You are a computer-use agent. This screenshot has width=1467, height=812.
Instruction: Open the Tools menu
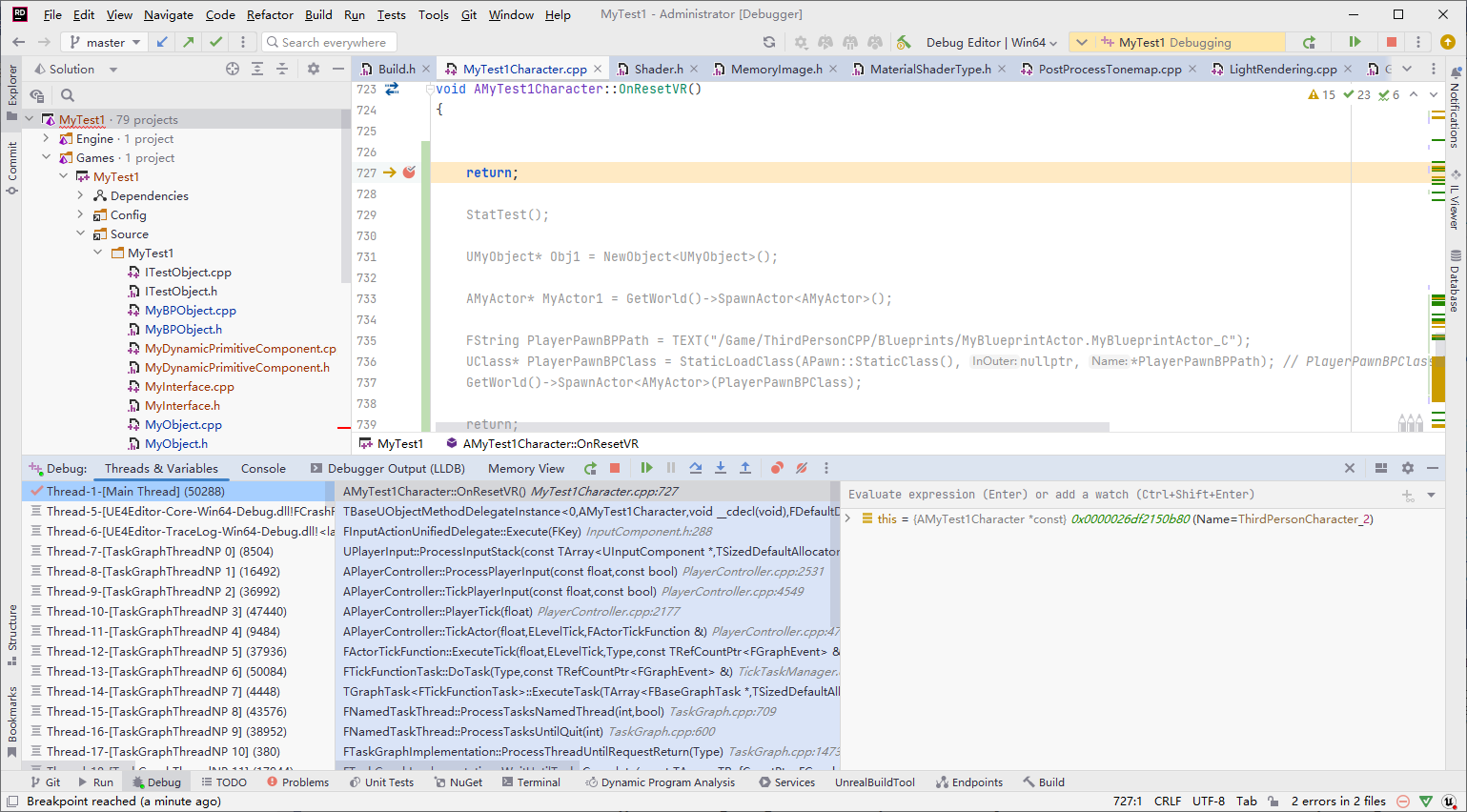(434, 14)
